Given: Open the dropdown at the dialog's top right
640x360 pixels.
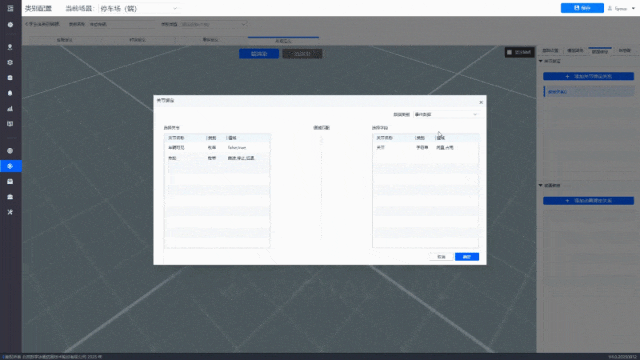Looking at the screenshot, I should [445, 115].
